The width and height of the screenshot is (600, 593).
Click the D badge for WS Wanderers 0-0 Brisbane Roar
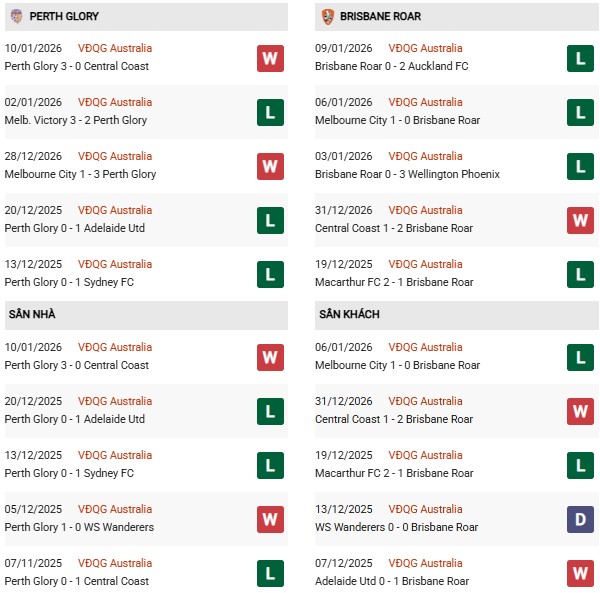point(580,519)
